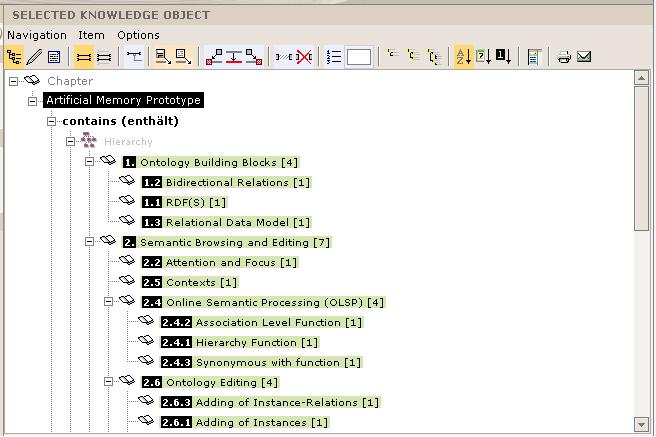Click the smallest tree-level icon
The image size is (656, 437).
click(x=392, y=54)
